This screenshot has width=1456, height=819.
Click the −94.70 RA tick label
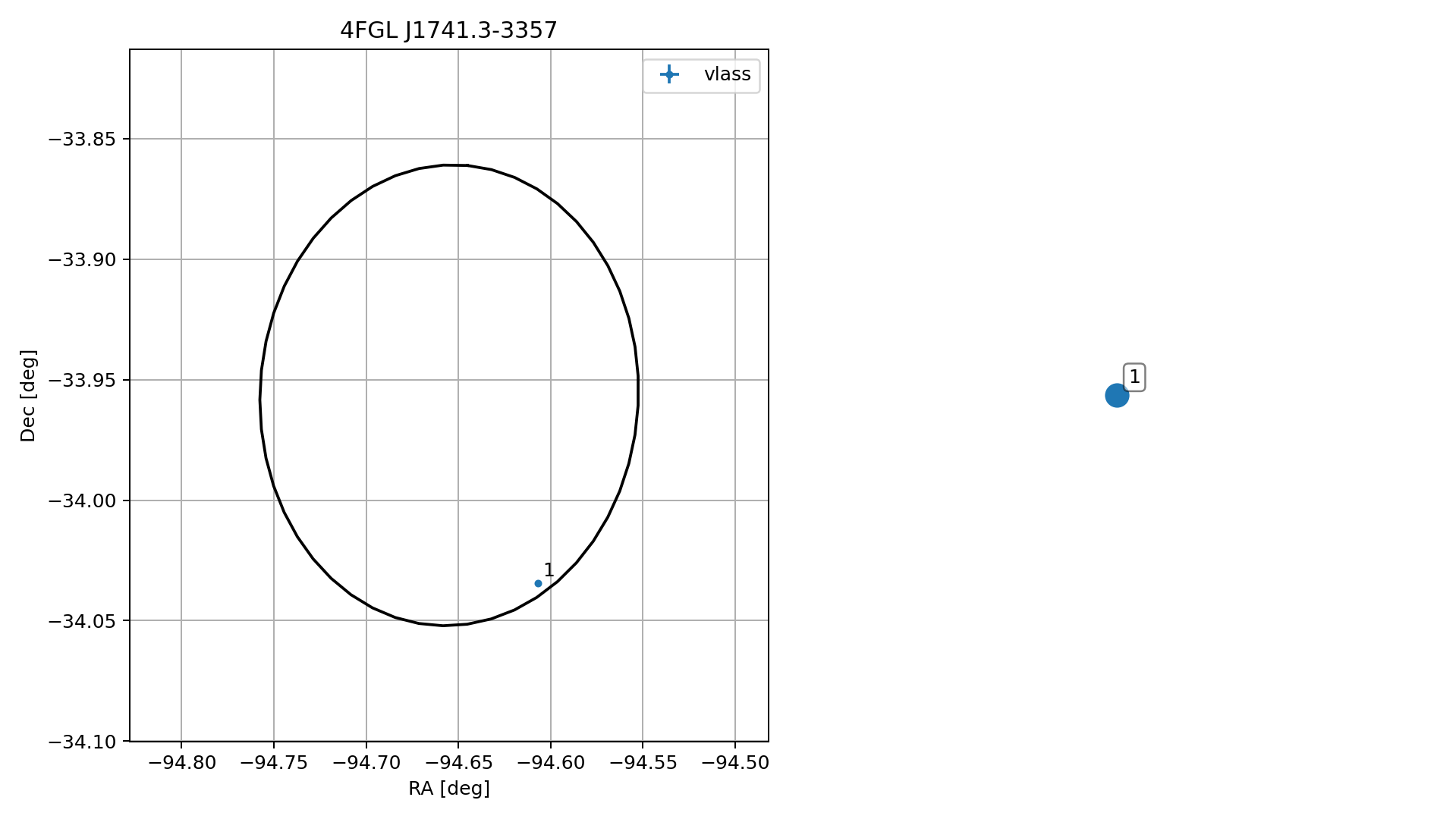pos(366,763)
